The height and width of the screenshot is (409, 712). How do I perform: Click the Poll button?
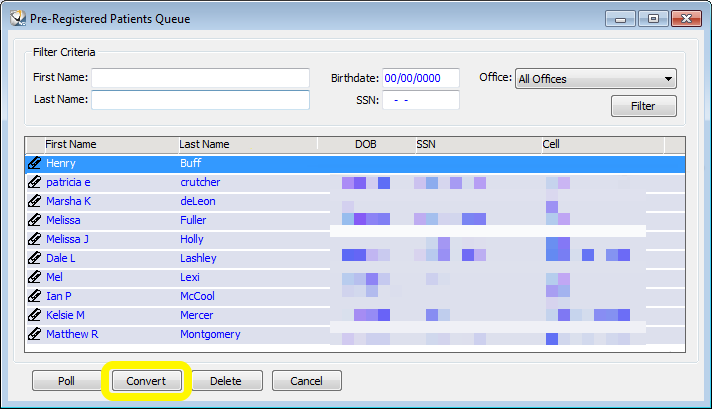(67, 380)
